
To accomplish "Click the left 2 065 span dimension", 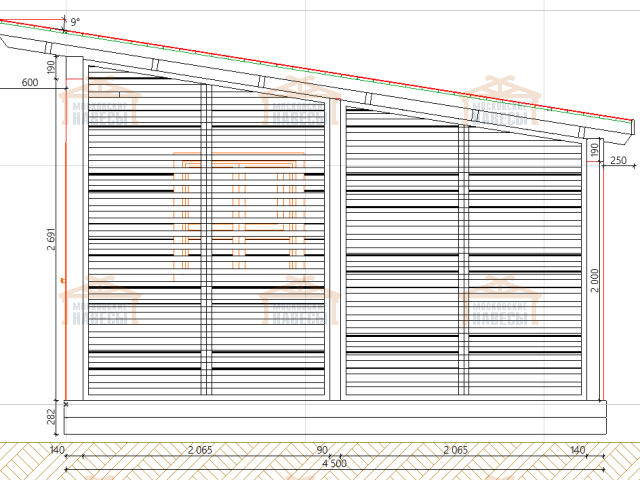I will click(x=198, y=451).
